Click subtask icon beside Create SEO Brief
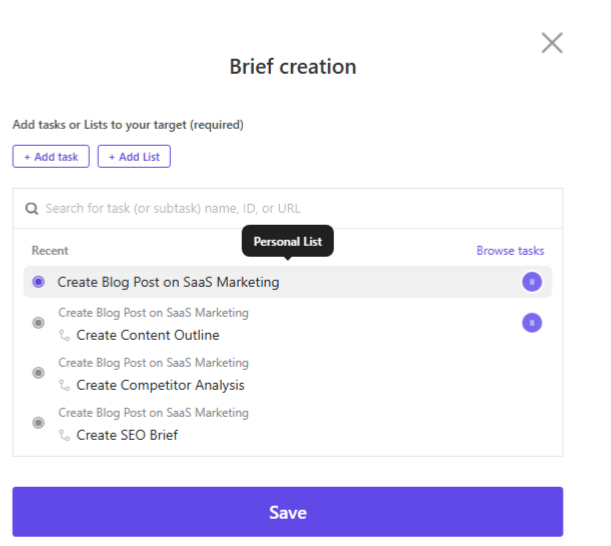 [x=66, y=435]
